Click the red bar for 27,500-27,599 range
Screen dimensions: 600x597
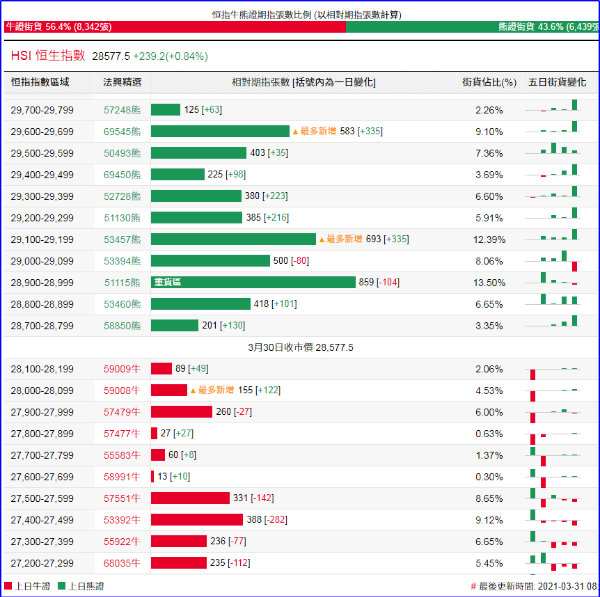click(x=190, y=498)
